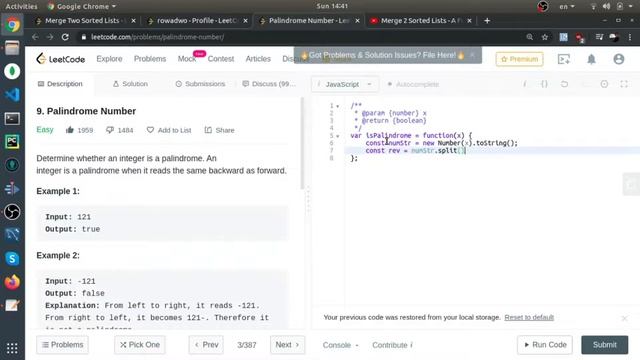Reset code to default with circular arrow icon
640x360 pixels.
(564, 84)
